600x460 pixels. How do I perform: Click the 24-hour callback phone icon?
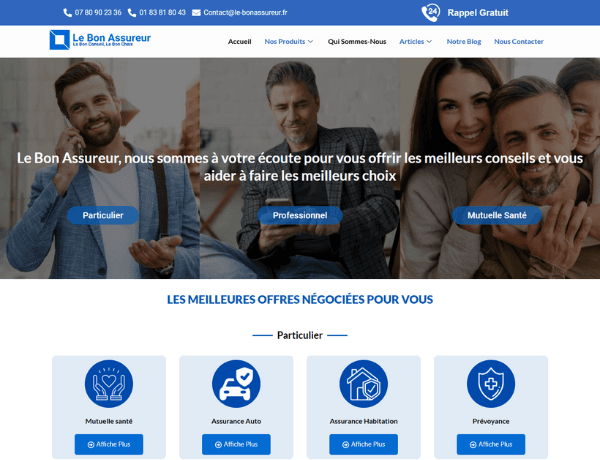point(430,13)
